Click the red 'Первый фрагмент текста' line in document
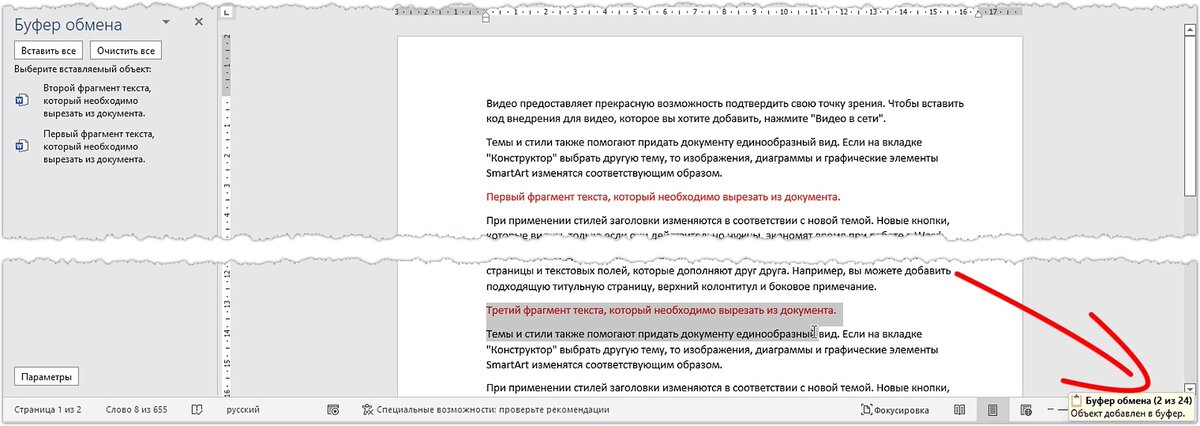The image size is (1200, 426). coord(663,197)
